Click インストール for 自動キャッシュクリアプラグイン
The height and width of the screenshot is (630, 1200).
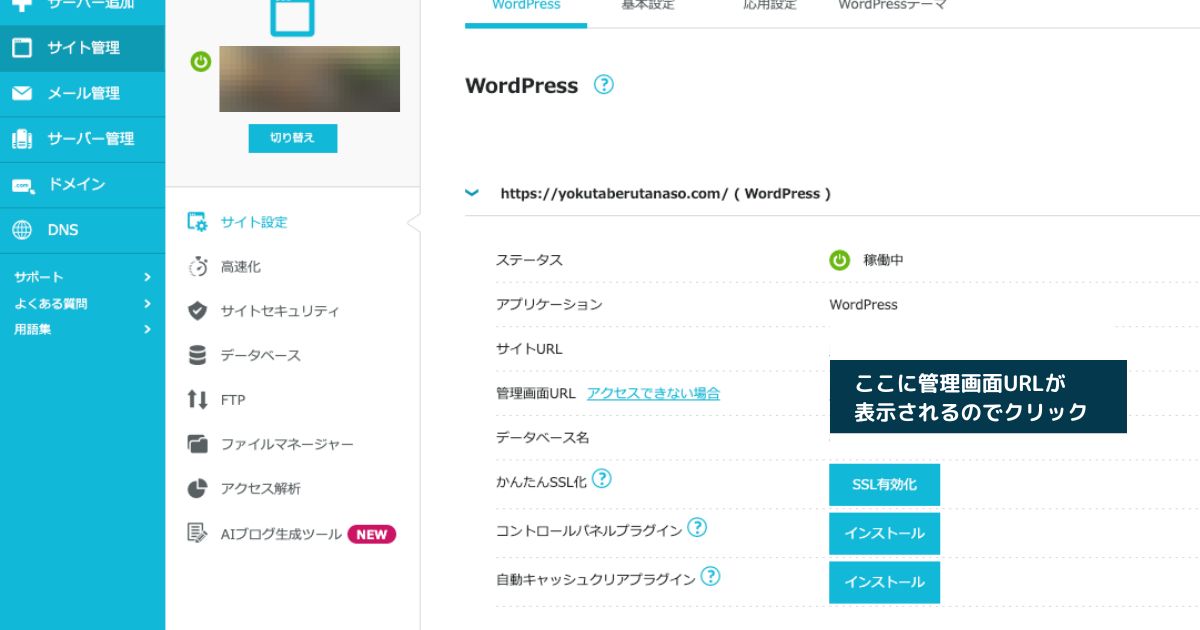(x=884, y=582)
